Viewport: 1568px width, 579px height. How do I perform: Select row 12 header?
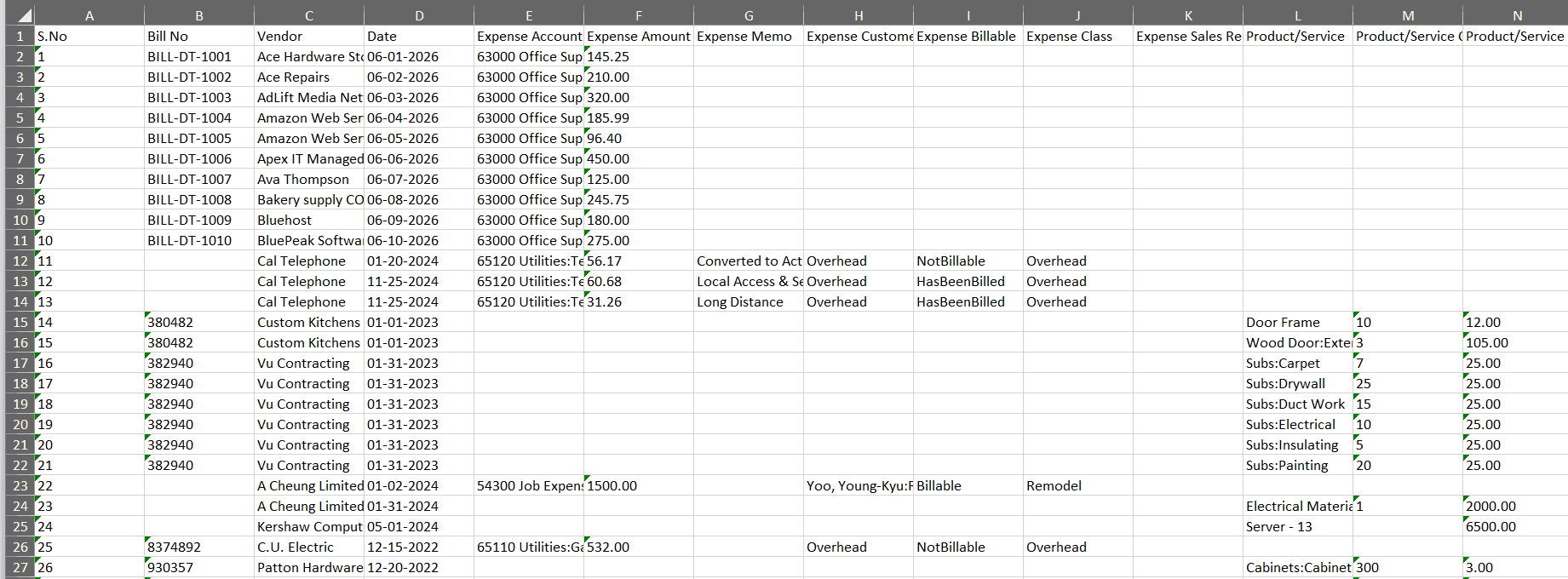pyautogui.click(x=19, y=261)
